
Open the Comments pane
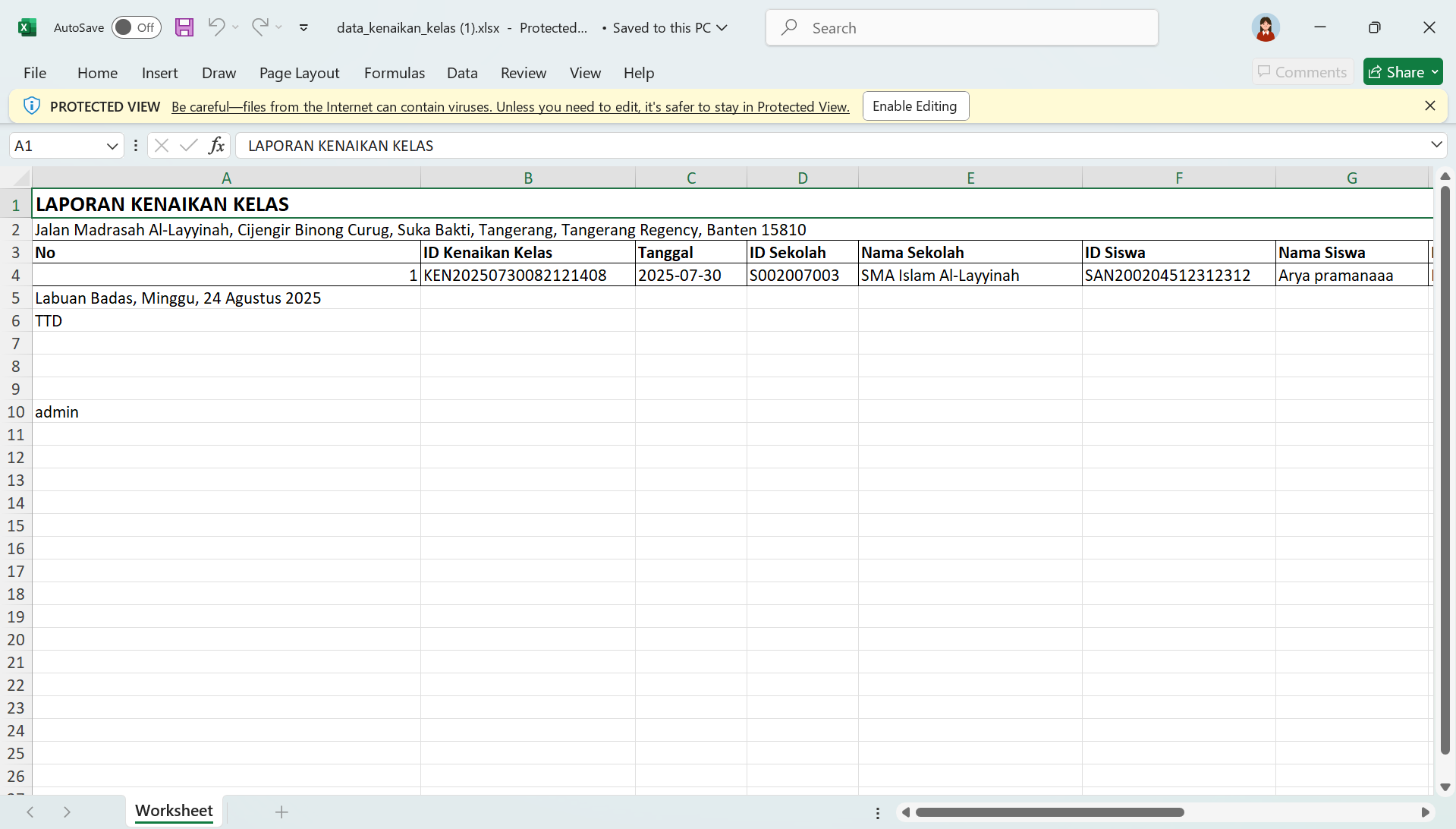[x=1302, y=71]
